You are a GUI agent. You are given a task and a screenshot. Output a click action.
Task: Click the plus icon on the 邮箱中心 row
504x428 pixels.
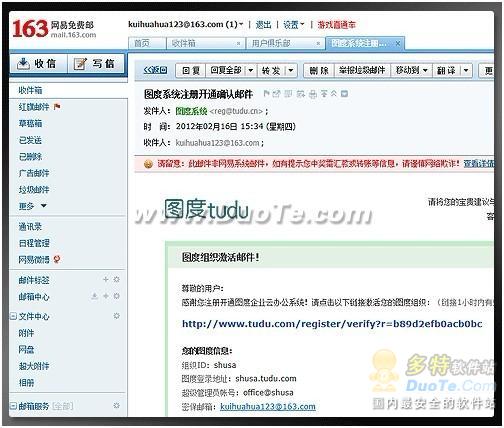(x=106, y=296)
